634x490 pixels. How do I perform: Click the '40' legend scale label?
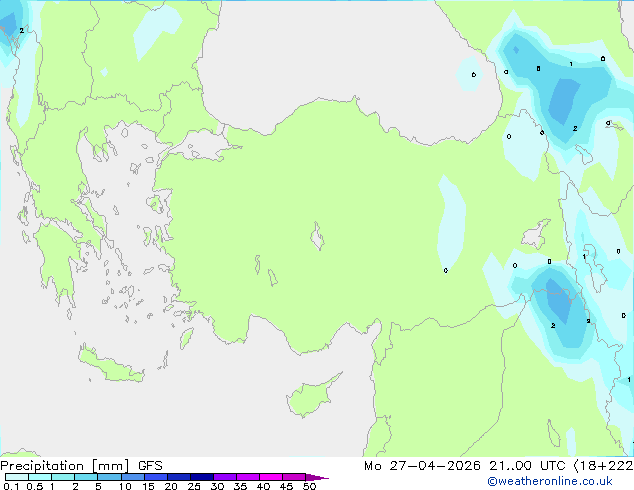pyautogui.click(x=264, y=486)
